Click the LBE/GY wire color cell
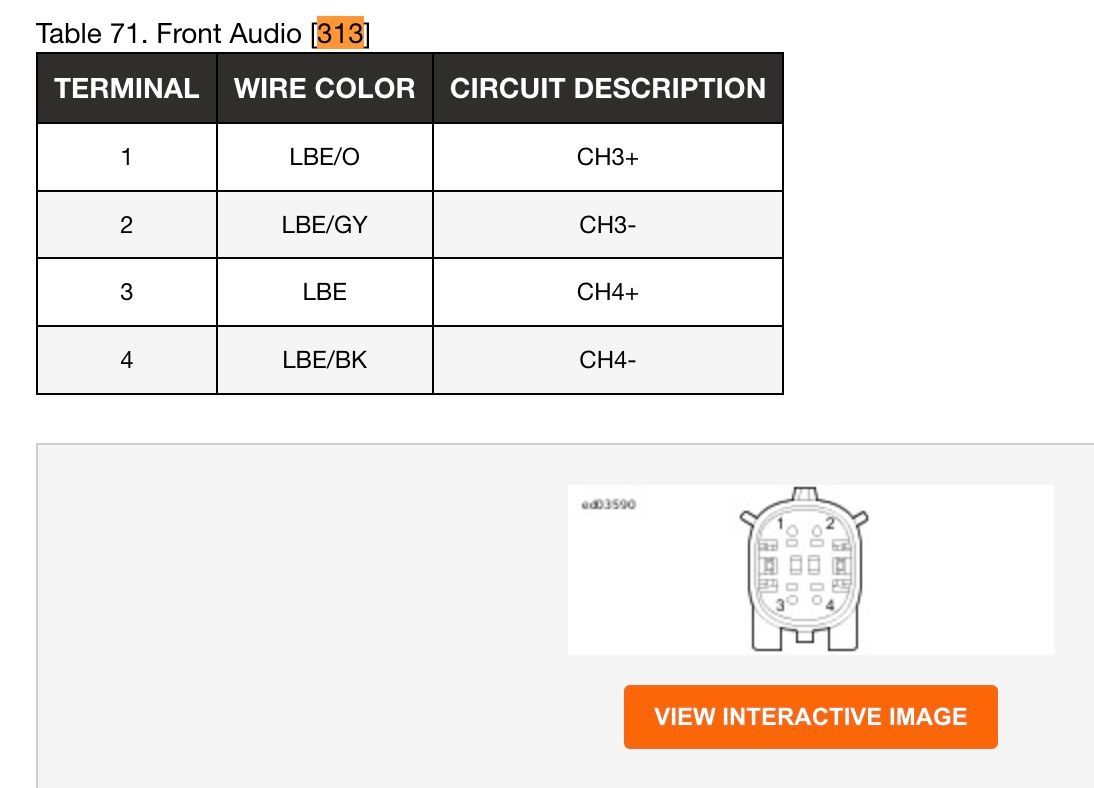This screenshot has width=1094, height=788. [x=324, y=225]
